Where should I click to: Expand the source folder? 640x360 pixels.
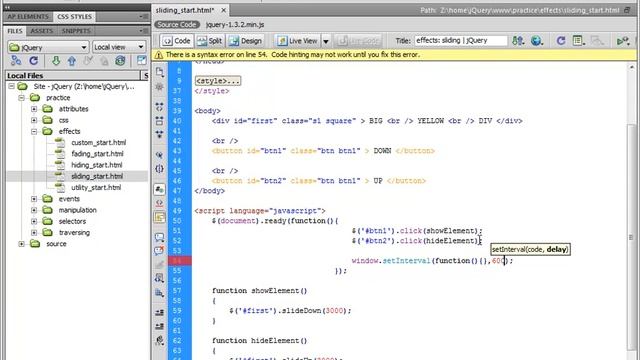tap(21, 244)
